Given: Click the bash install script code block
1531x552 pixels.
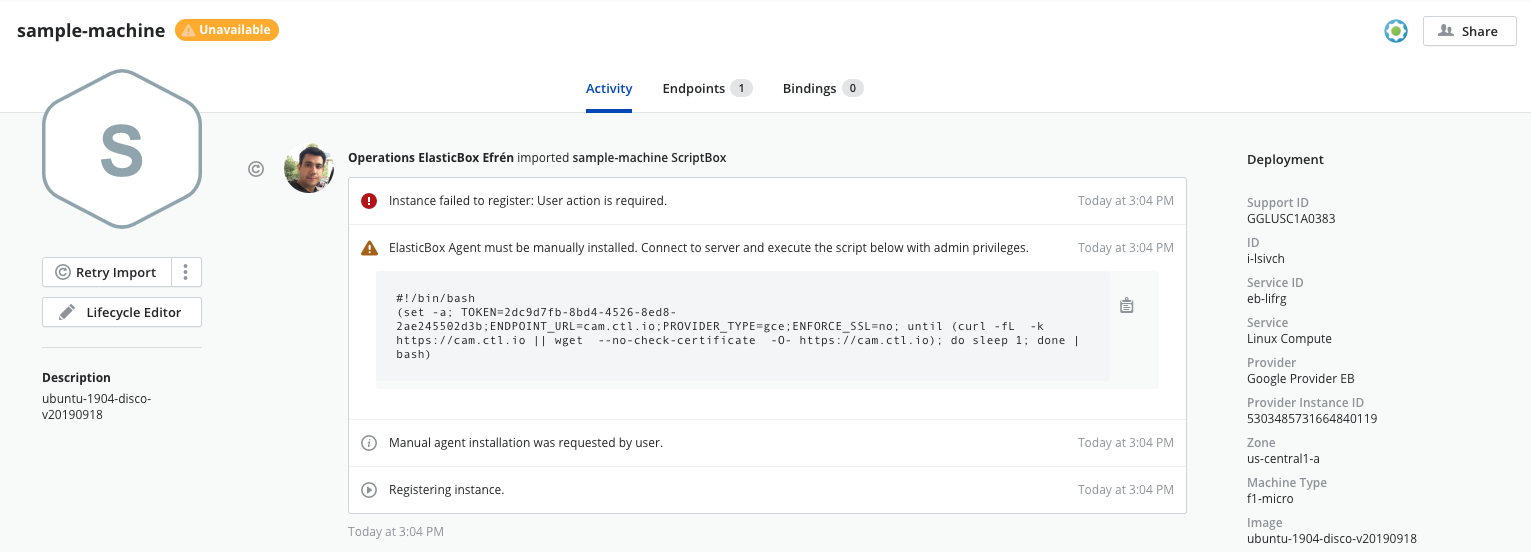Looking at the screenshot, I should pos(742,326).
